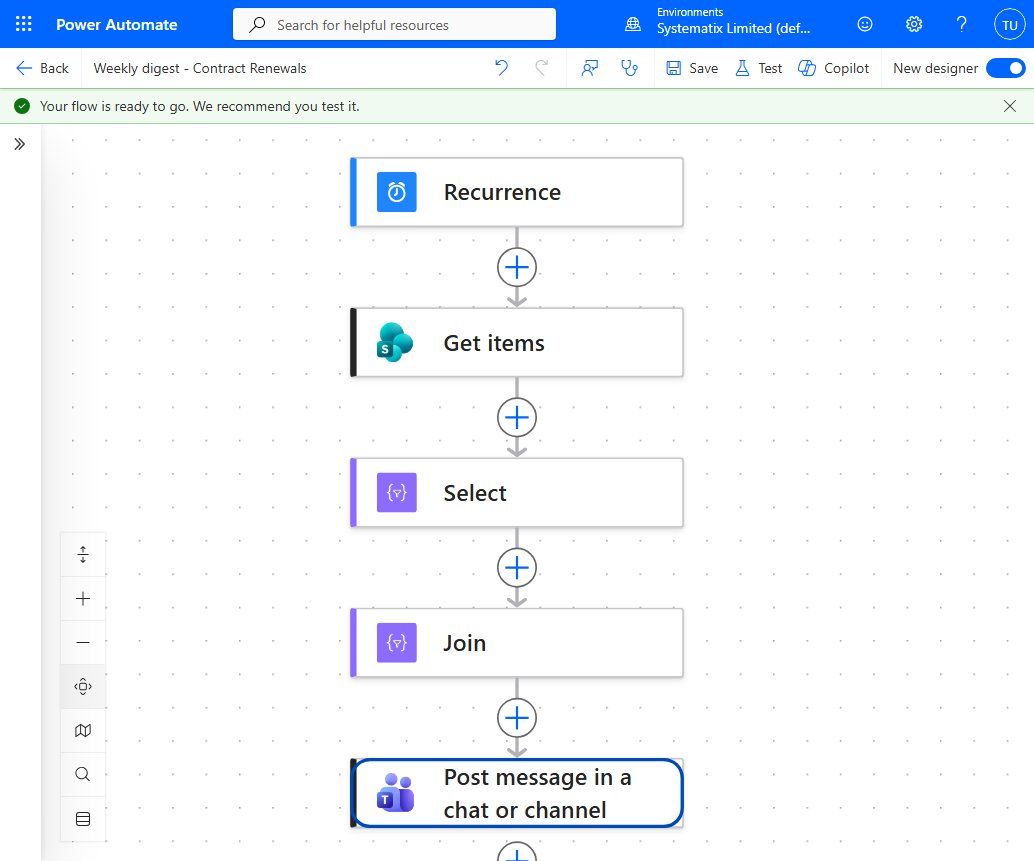Click the data operation icon on Select
The height and width of the screenshot is (861, 1034).
[x=396, y=492]
